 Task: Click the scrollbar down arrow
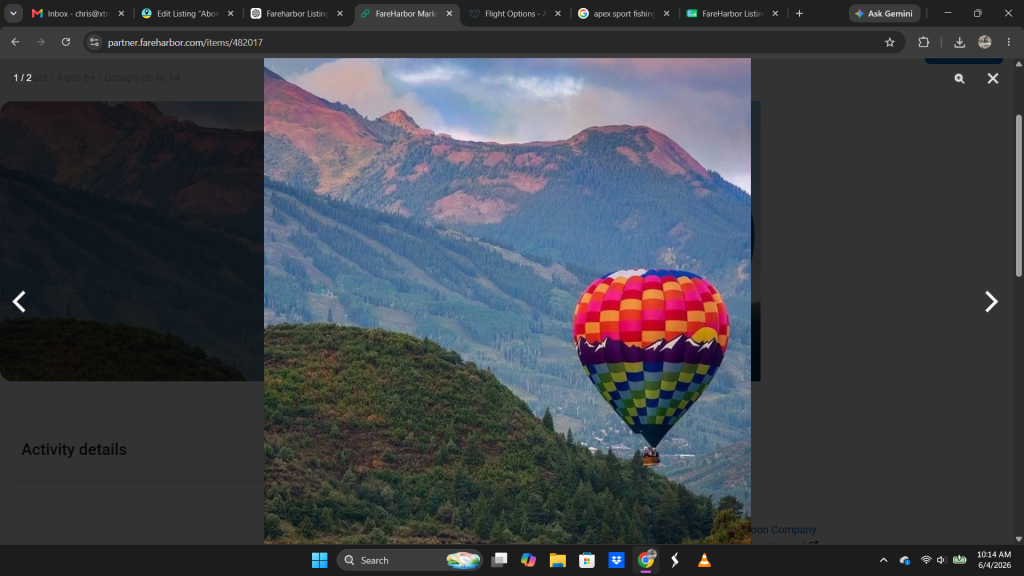1019,539
